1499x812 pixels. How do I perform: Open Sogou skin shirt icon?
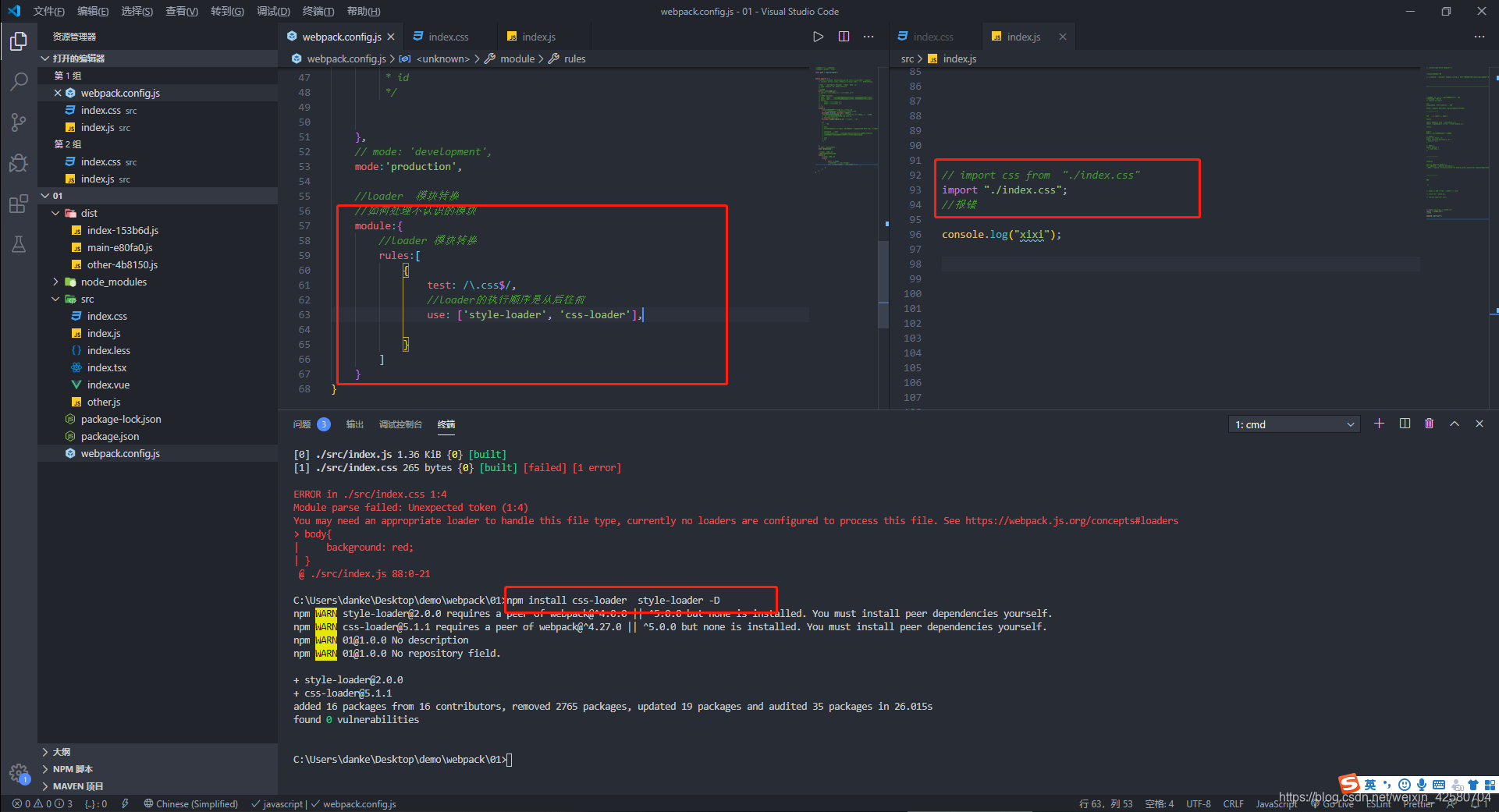click(x=1473, y=785)
